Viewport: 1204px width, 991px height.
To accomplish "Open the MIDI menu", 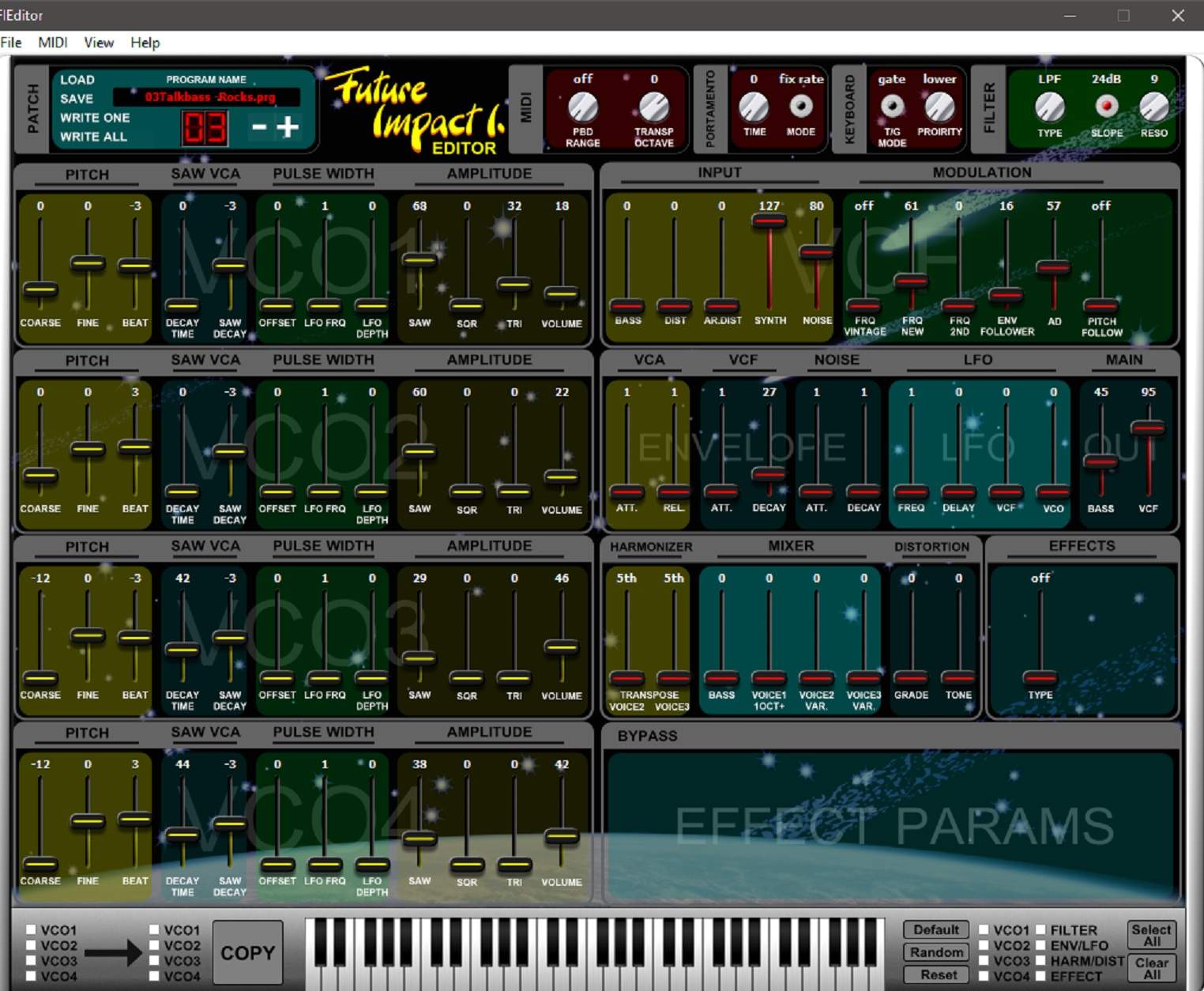I will tap(53, 43).
